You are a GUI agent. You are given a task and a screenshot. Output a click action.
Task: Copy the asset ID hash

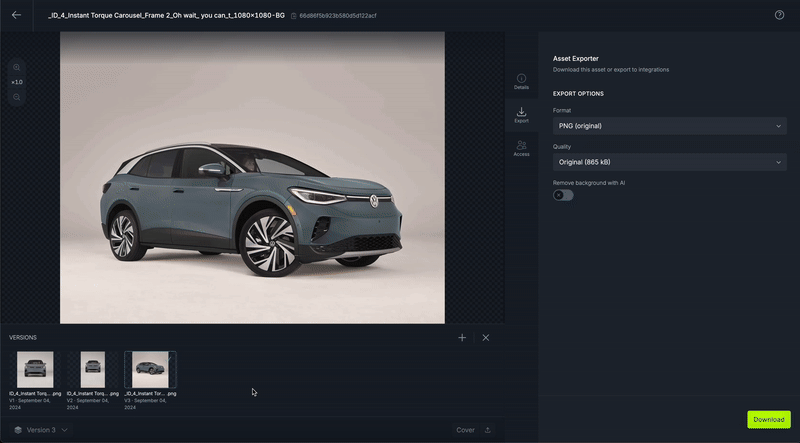pos(294,16)
